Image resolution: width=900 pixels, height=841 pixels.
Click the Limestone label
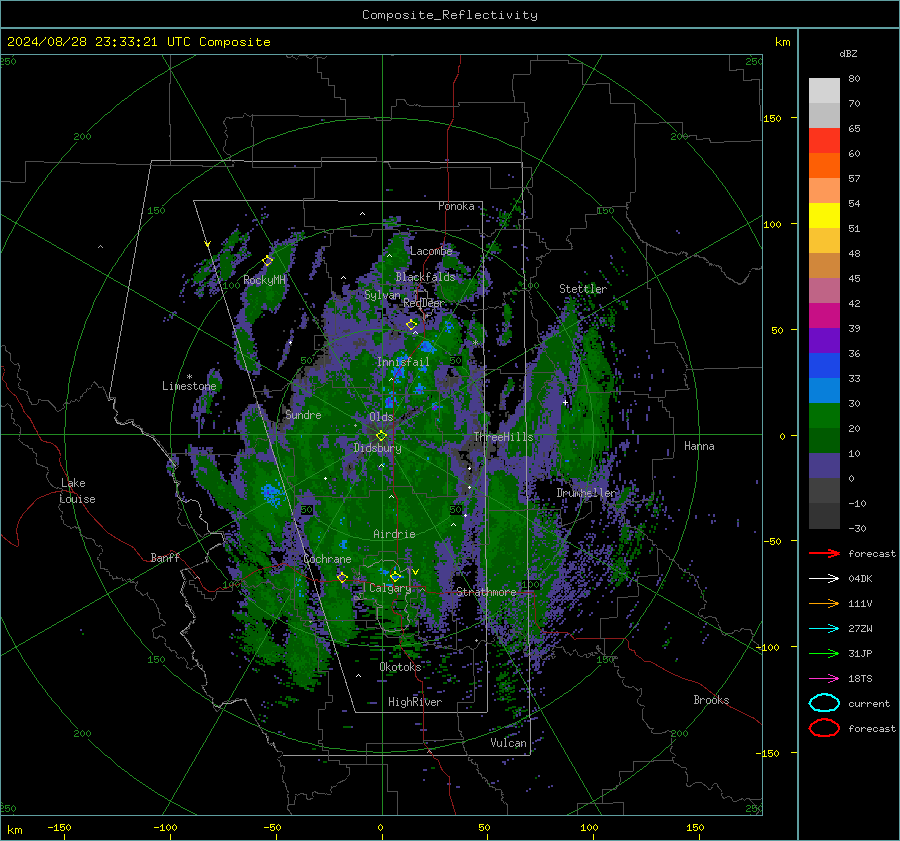[x=189, y=386]
